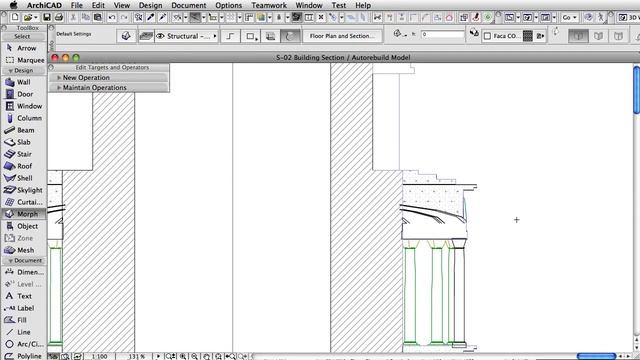Click the height input field showing 0
The height and width of the screenshot is (360, 640).
tap(442, 34)
